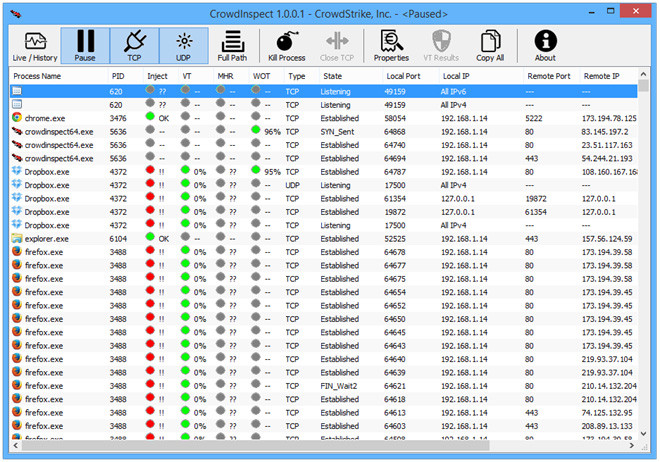The width and height of the screenshot is (660, 462).
Task: Sort by Remote IP column header
Action: coord(601,76)
